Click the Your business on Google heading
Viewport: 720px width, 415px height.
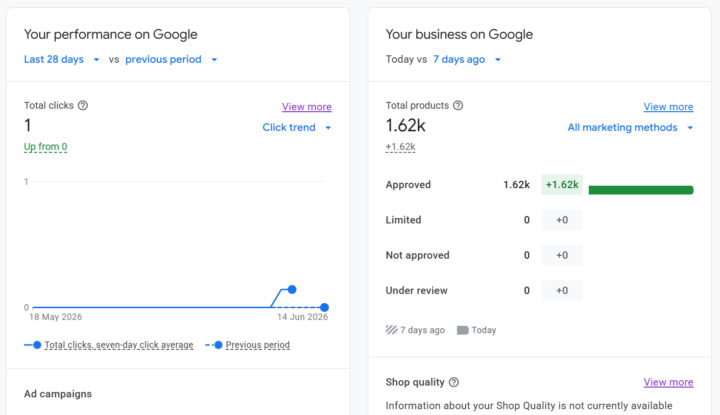point(459,34)
